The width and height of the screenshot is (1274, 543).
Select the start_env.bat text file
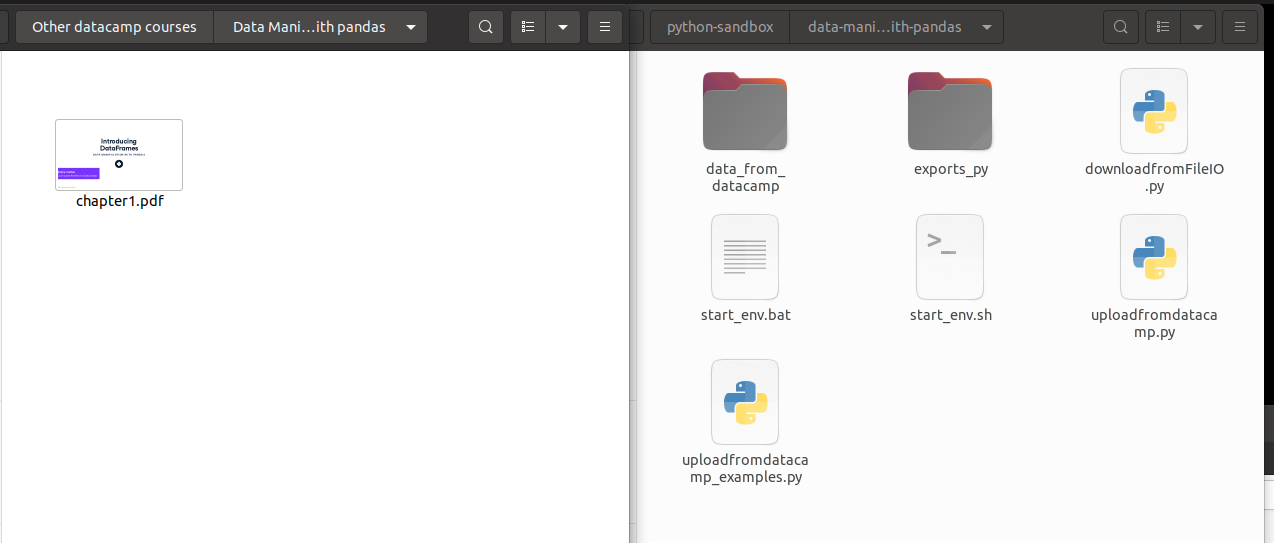pos(745,257)
